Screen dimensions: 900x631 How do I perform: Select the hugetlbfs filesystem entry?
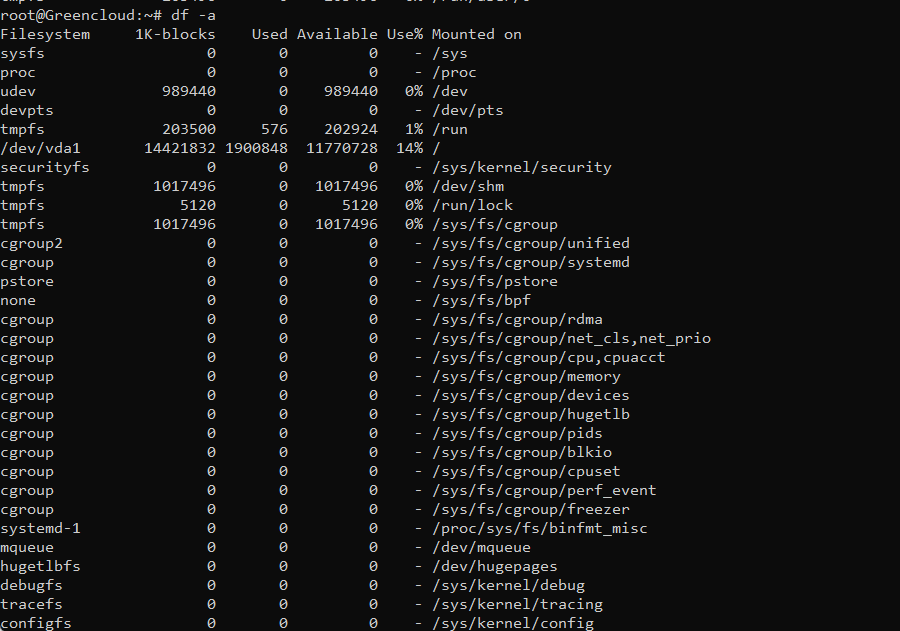tap(40, 566)
